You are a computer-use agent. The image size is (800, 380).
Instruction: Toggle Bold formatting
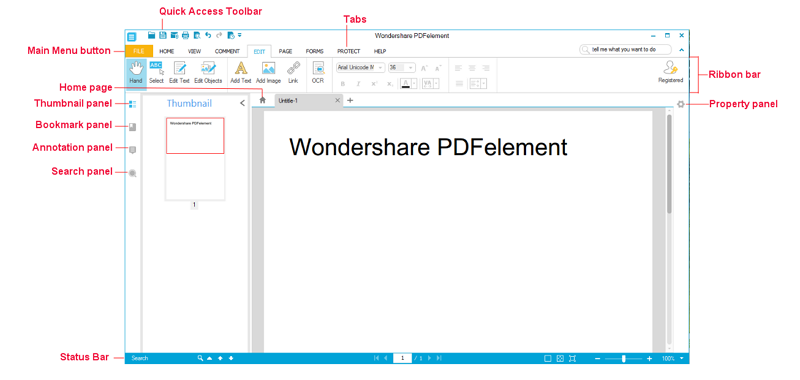[343, 84]
